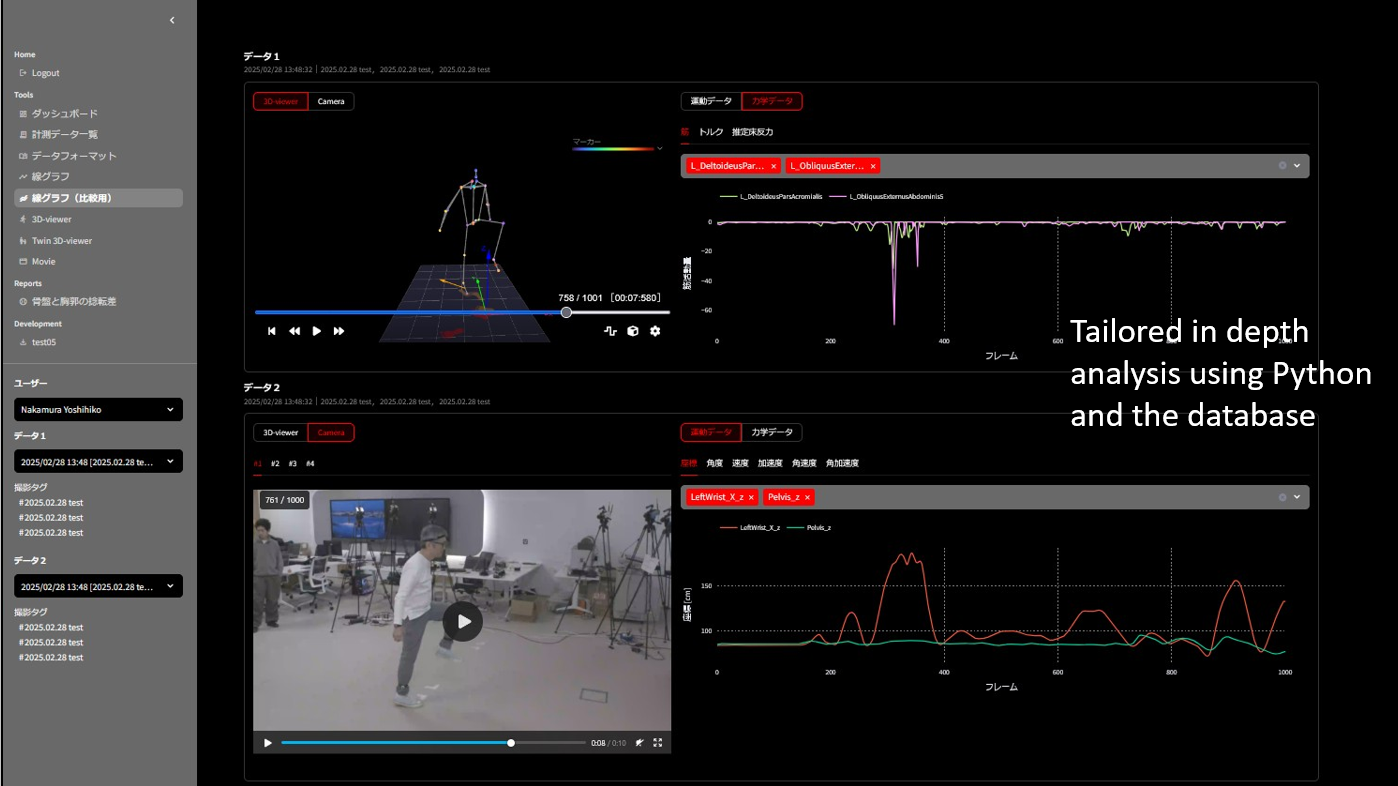Expand the データ2 series selector dropdown
This screenshot has height=786, width=1398.
(1297, 497)
